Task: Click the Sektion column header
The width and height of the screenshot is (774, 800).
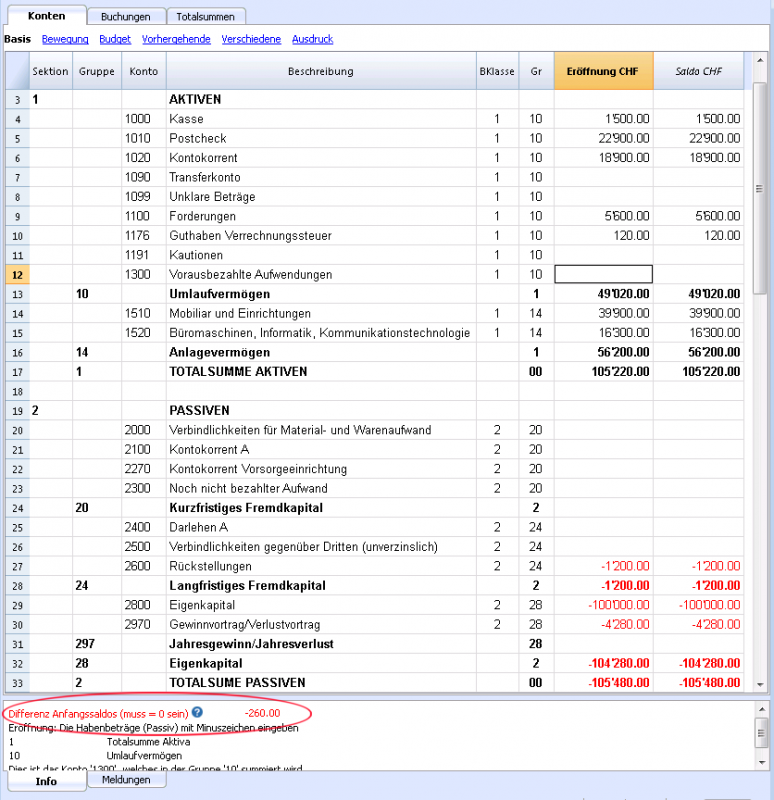Action: tap(50, 71)
